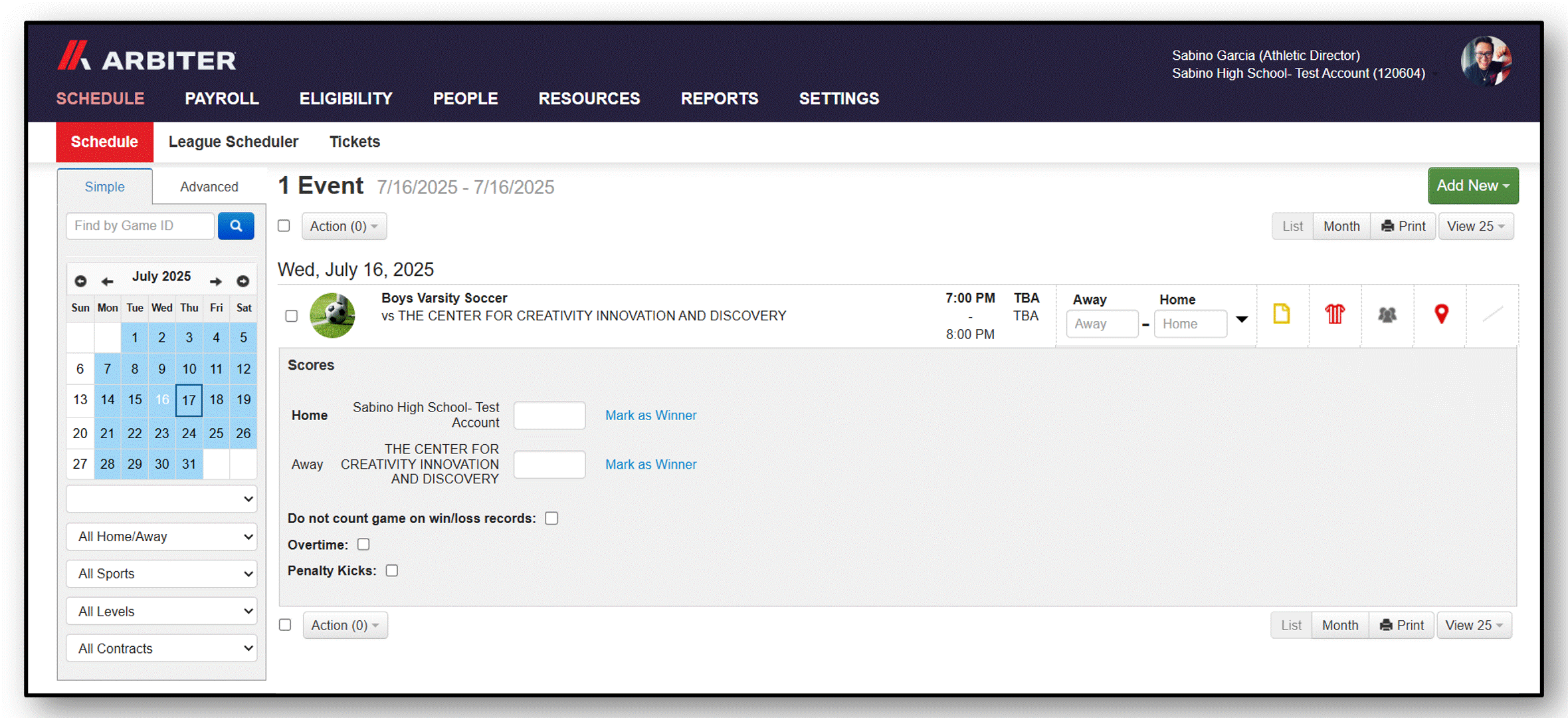Screen dimensions: 1568x718
Task: Click the Away score field in event row
Action: (x=1102, y=324)
